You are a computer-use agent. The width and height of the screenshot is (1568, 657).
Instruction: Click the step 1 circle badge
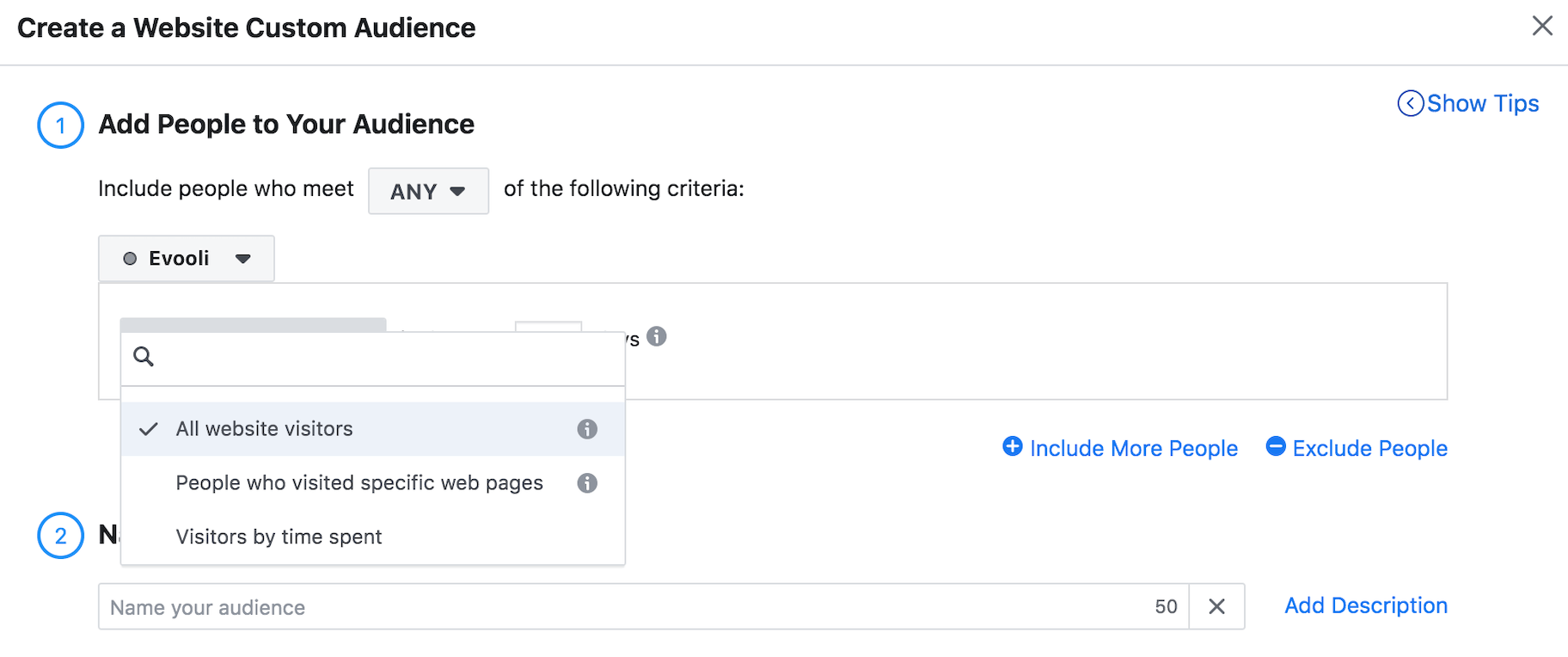[60, 126]
